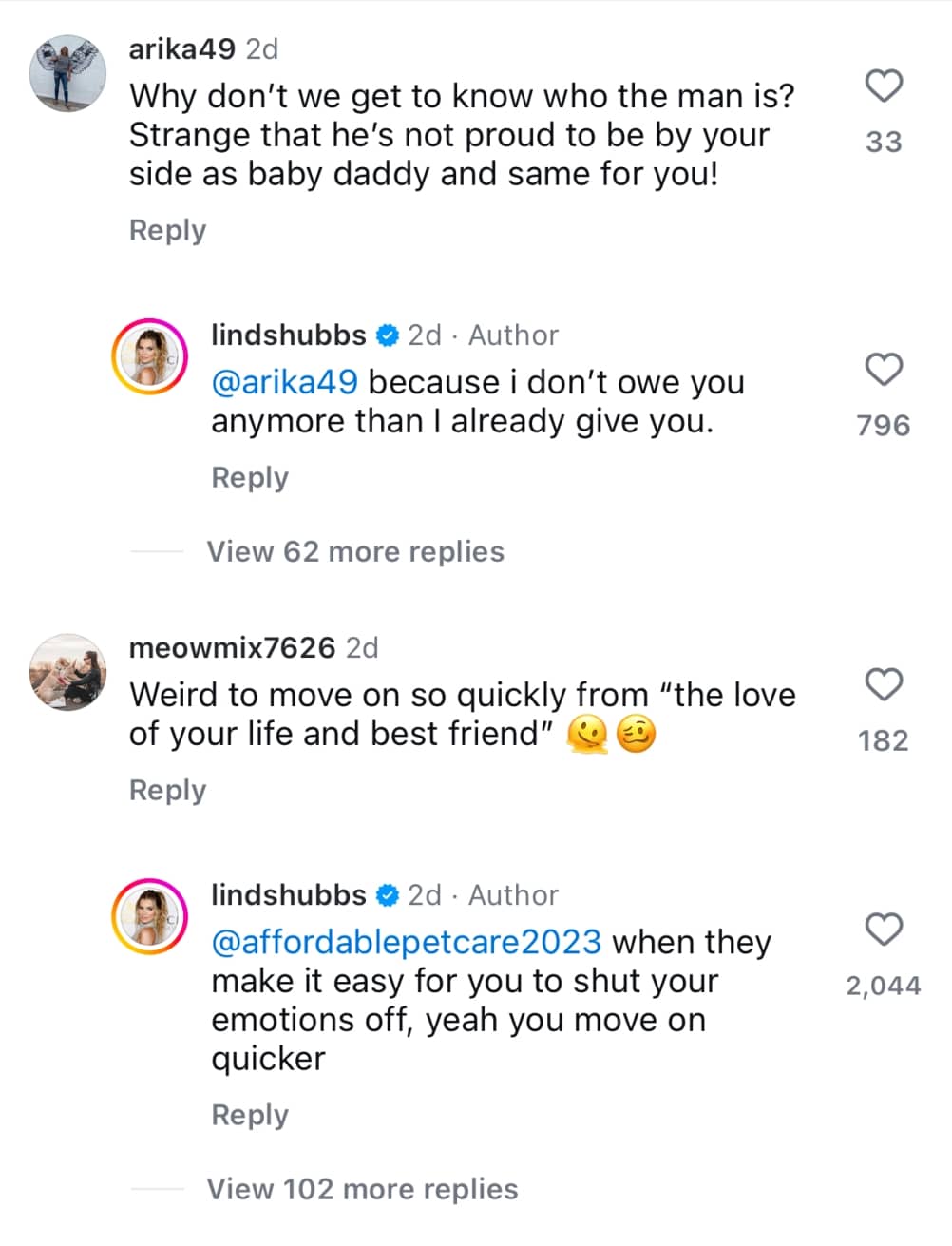Expand View 102 more replies
952x1246 pixels.
362,1189
